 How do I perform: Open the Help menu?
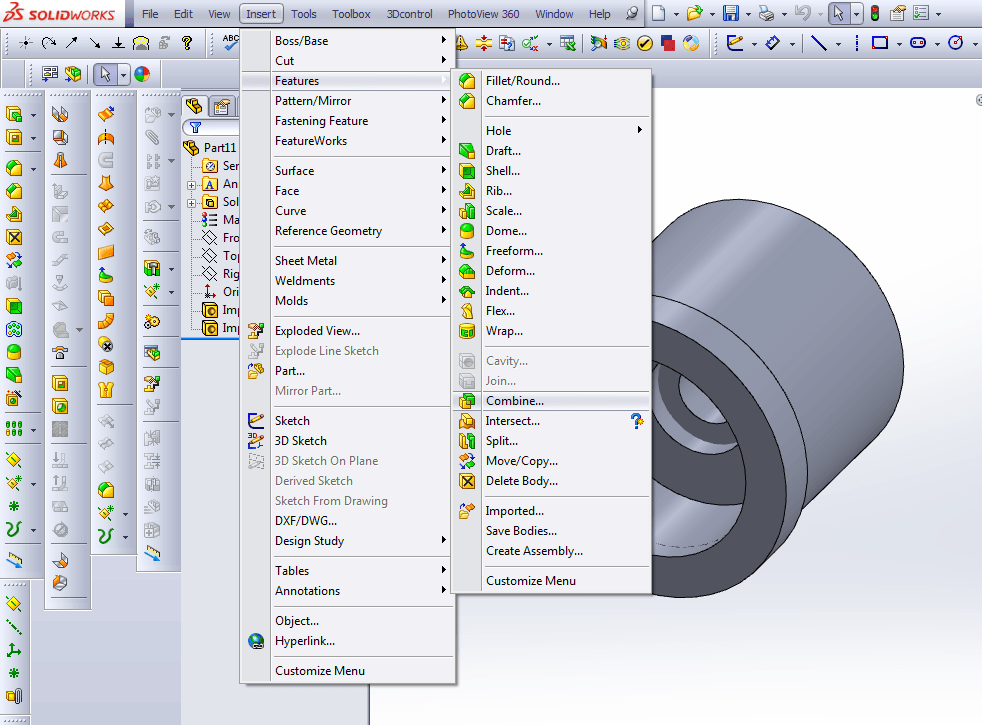(599, 14)
